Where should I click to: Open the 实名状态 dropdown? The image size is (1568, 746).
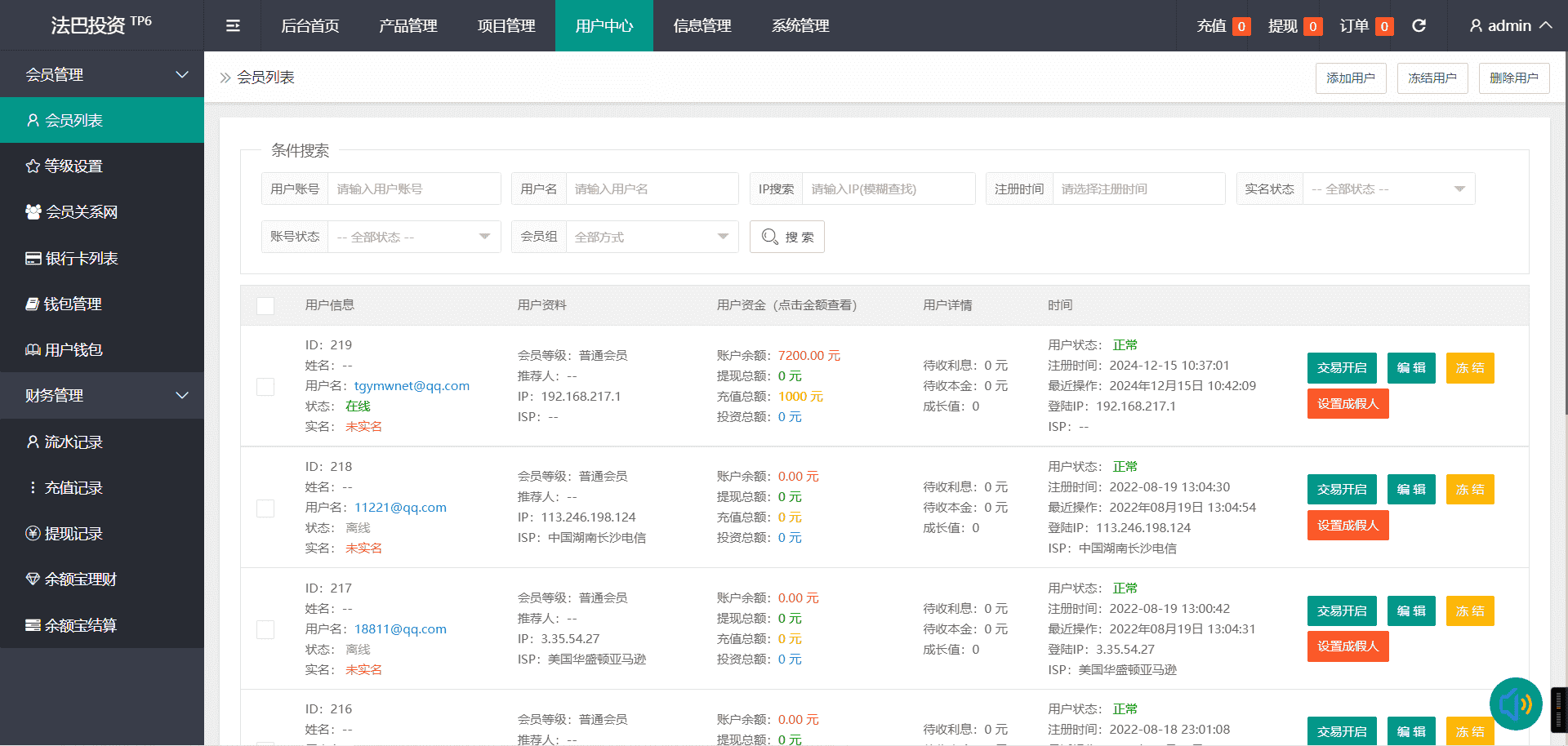(x=1388, y=189)
